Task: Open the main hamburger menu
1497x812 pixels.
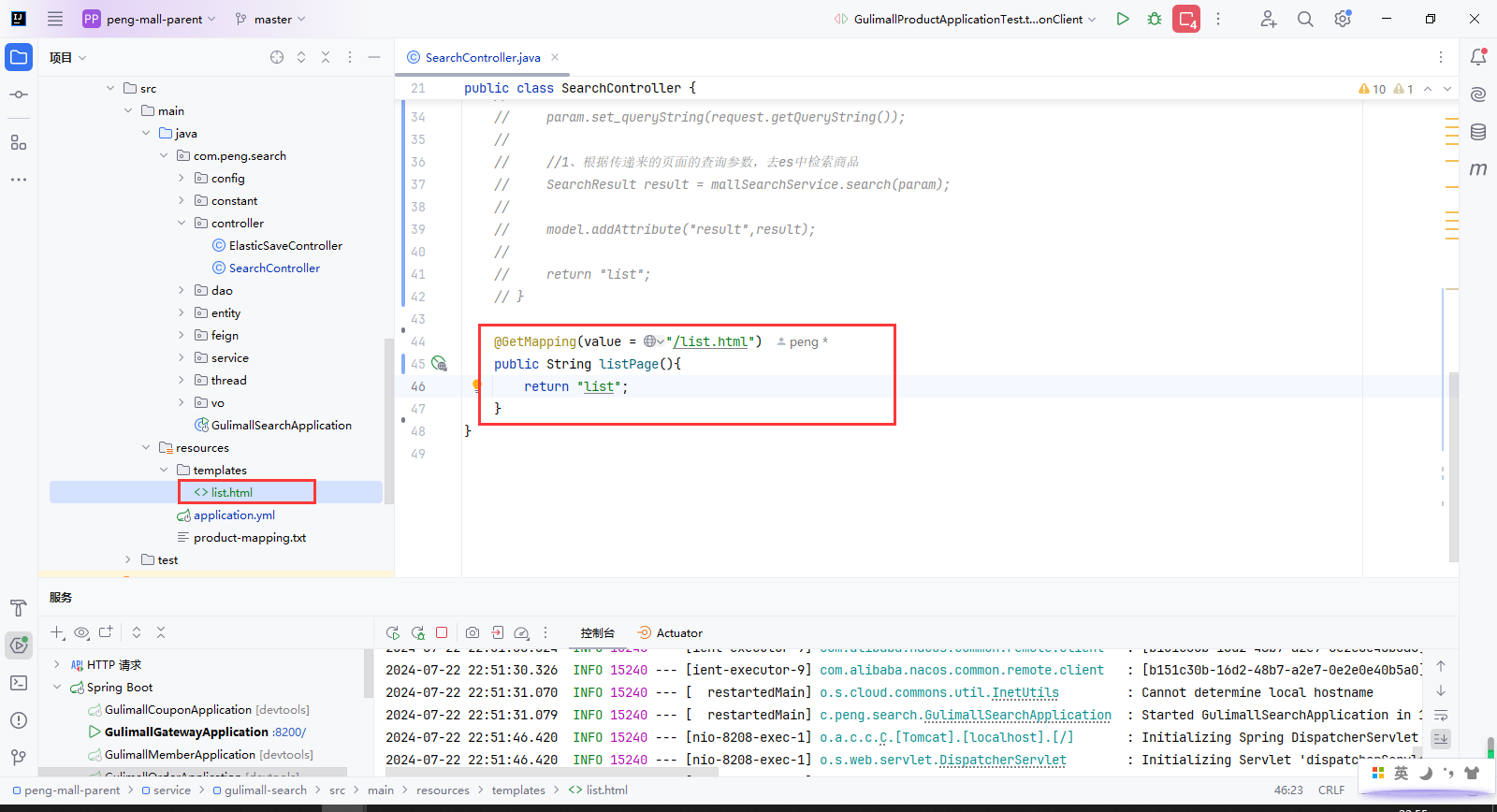Action: coord(55,19)
